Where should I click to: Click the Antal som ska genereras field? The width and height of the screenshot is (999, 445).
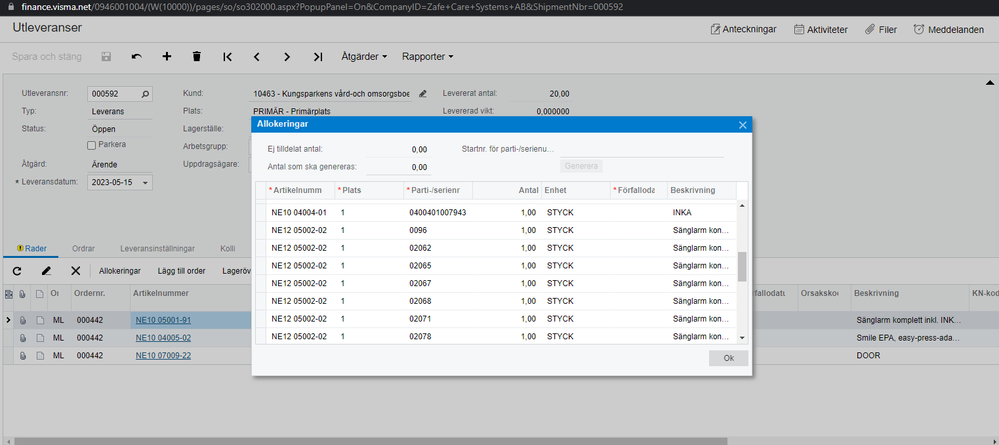(x=399, y=167)
